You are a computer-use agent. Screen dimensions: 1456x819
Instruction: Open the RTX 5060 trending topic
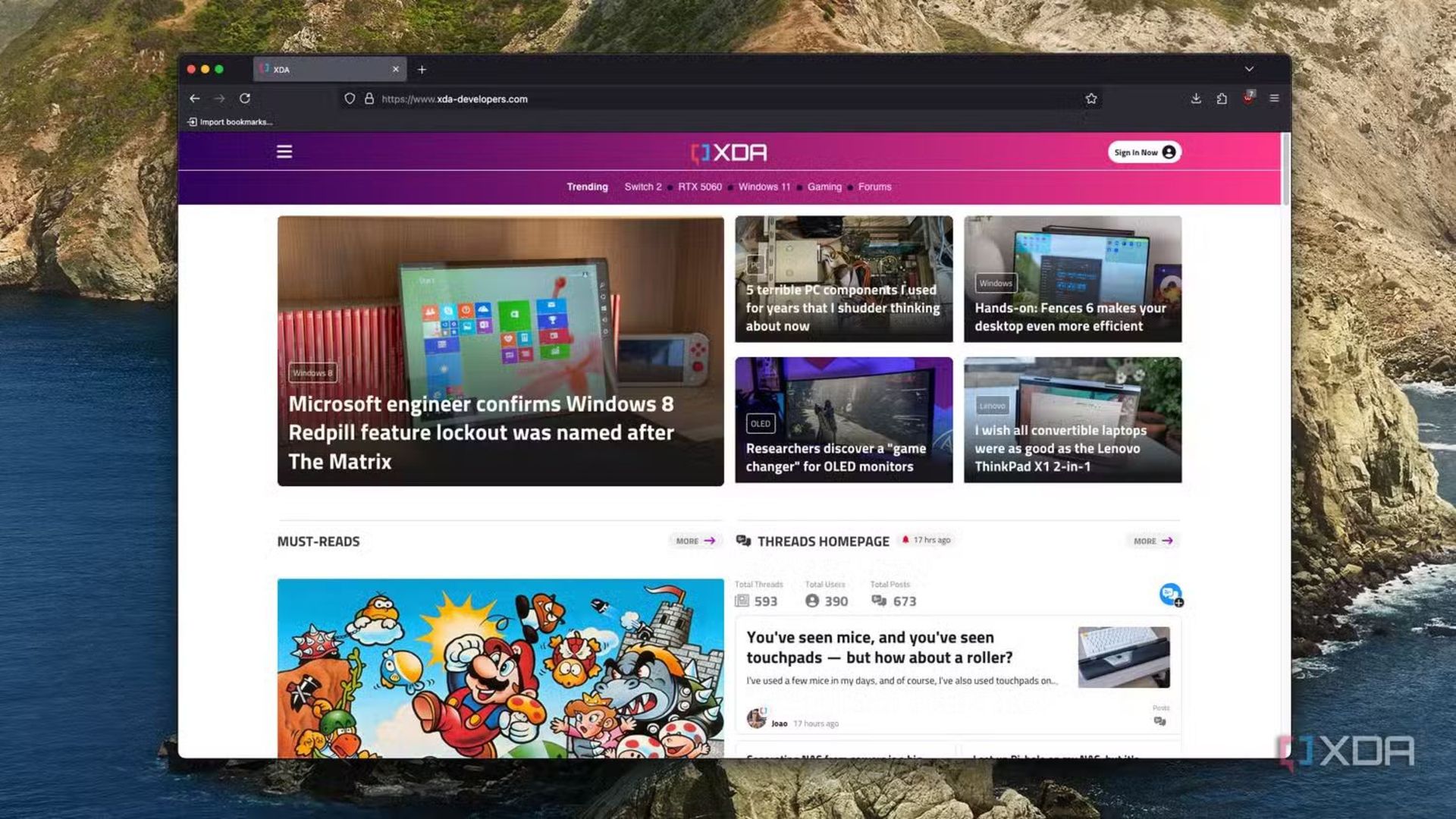(700, 187)
